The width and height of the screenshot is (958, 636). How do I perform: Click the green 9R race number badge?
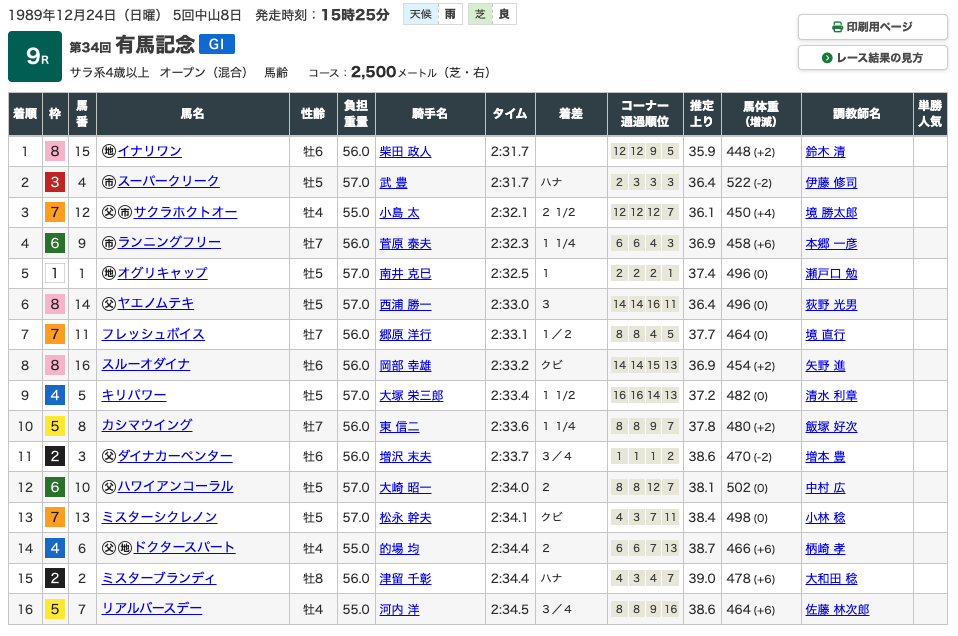coord(35,57)
